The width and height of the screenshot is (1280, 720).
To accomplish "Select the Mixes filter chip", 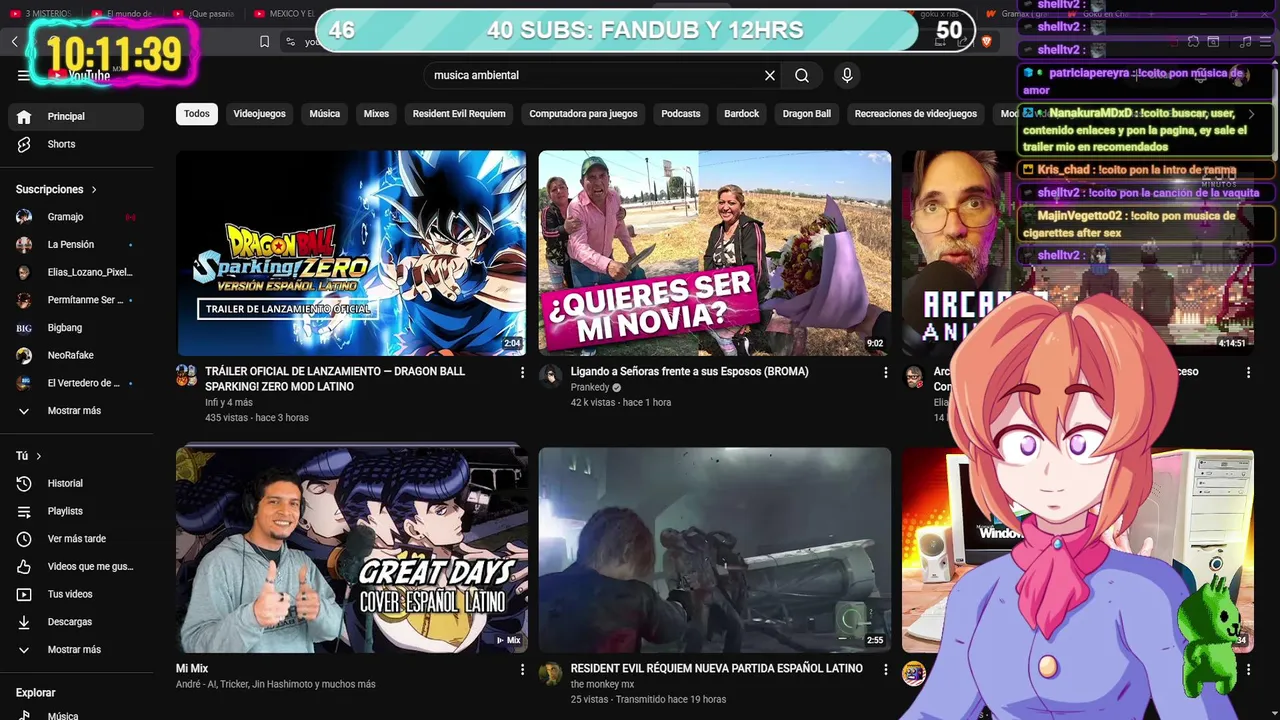I will point(376,114).
